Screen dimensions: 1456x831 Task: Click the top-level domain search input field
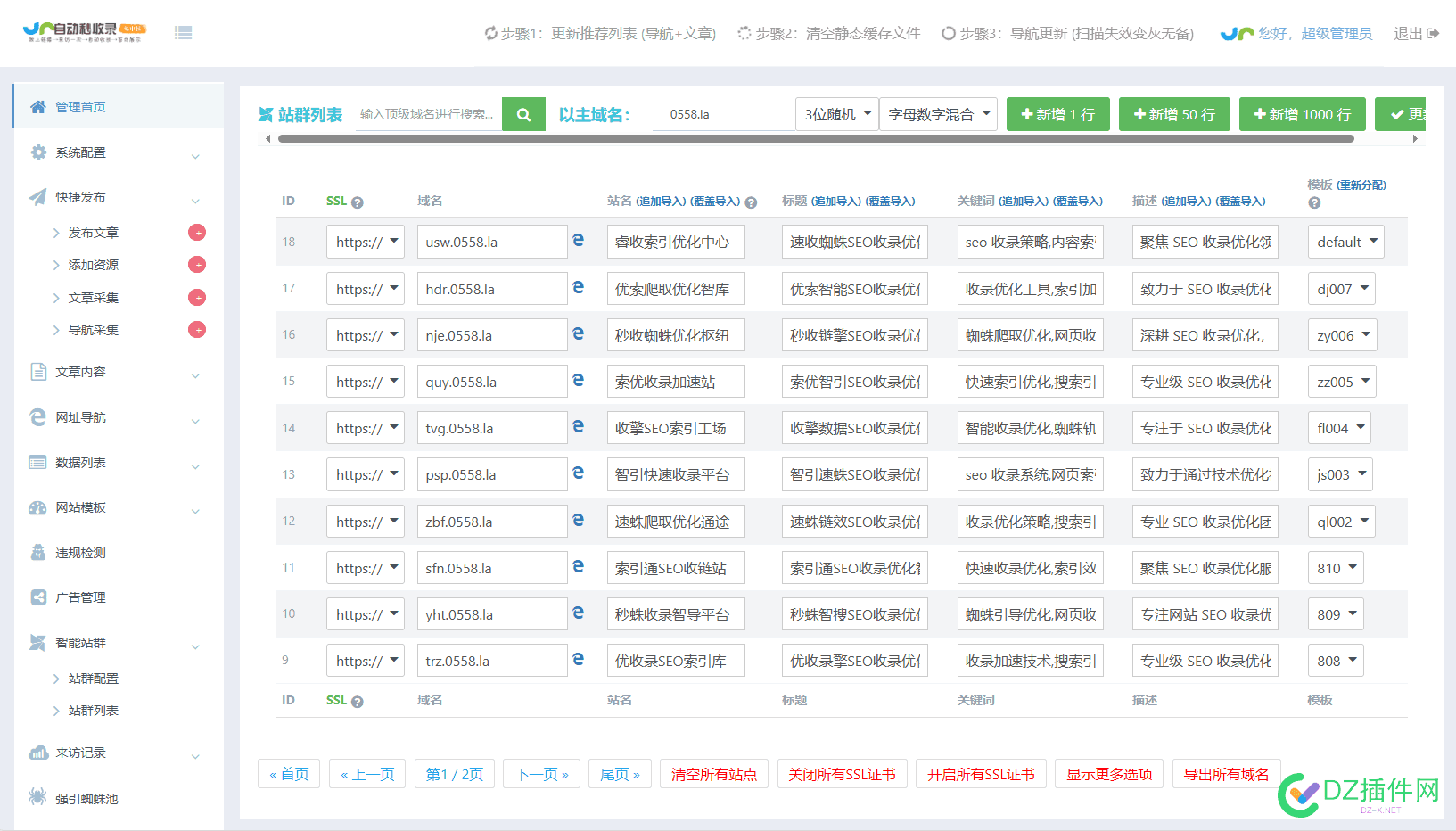point(428,114)
